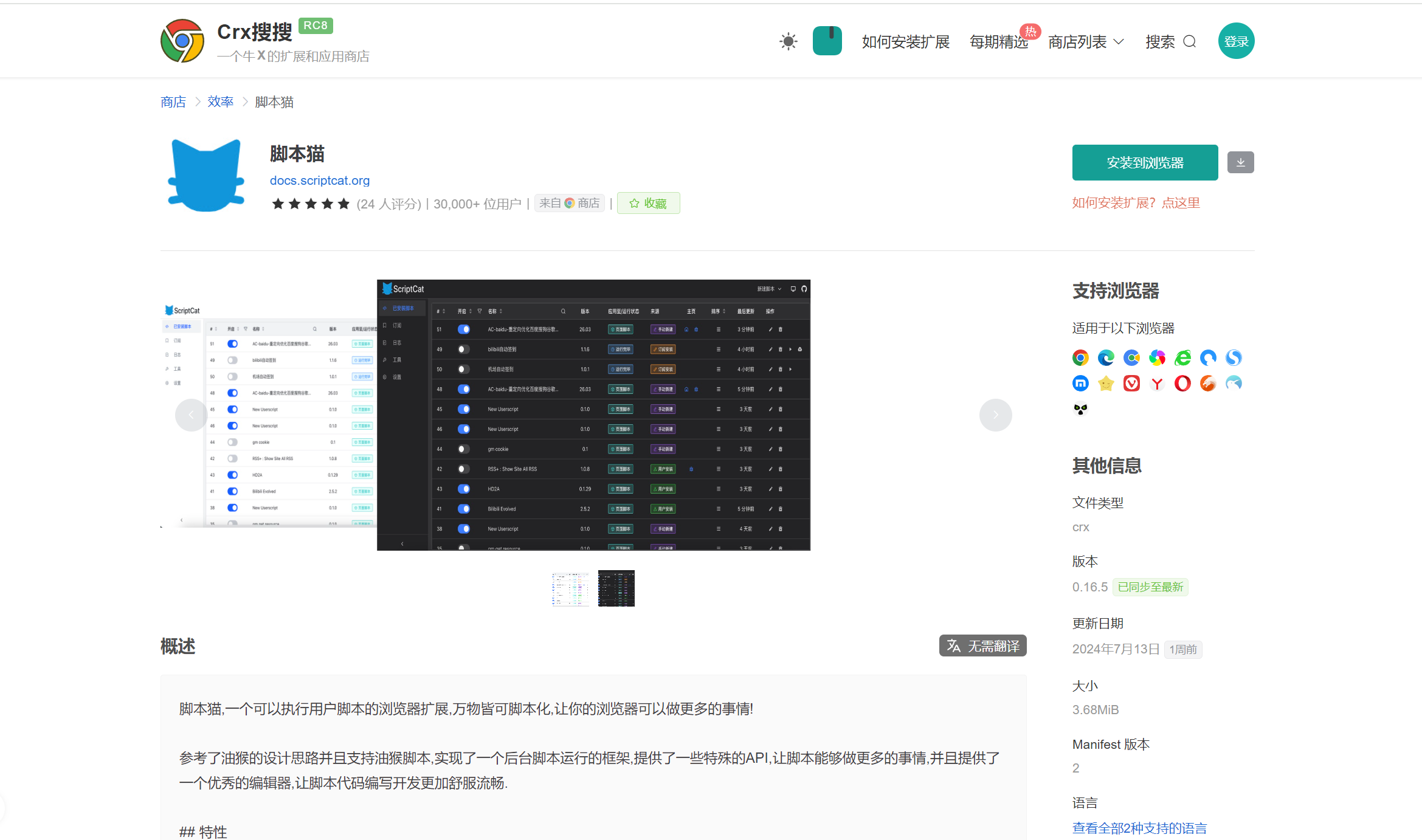The image size is (1422, 840).
Task: Click the search magnifier icon
Action: tap(1190, 41)
